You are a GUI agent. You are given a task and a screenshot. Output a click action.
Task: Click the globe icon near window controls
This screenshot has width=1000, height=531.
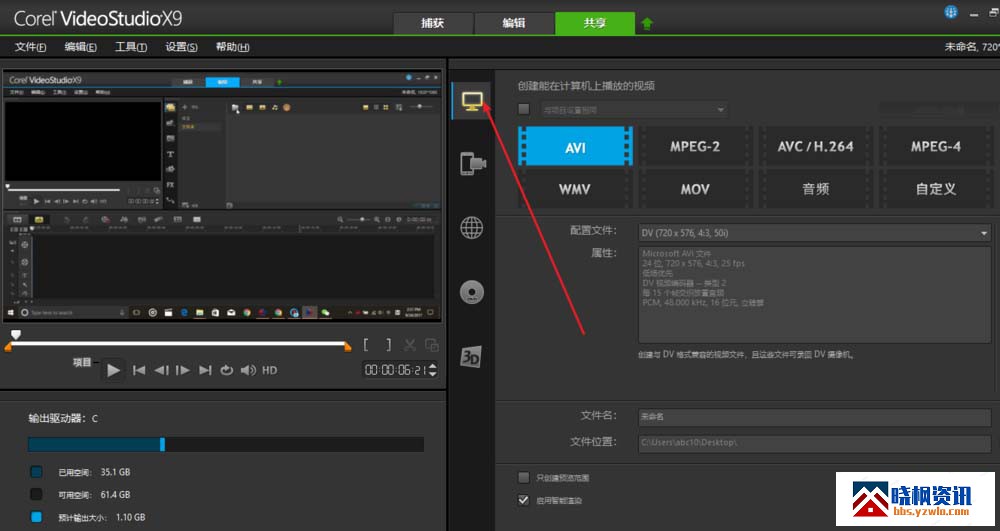point(951,12)
